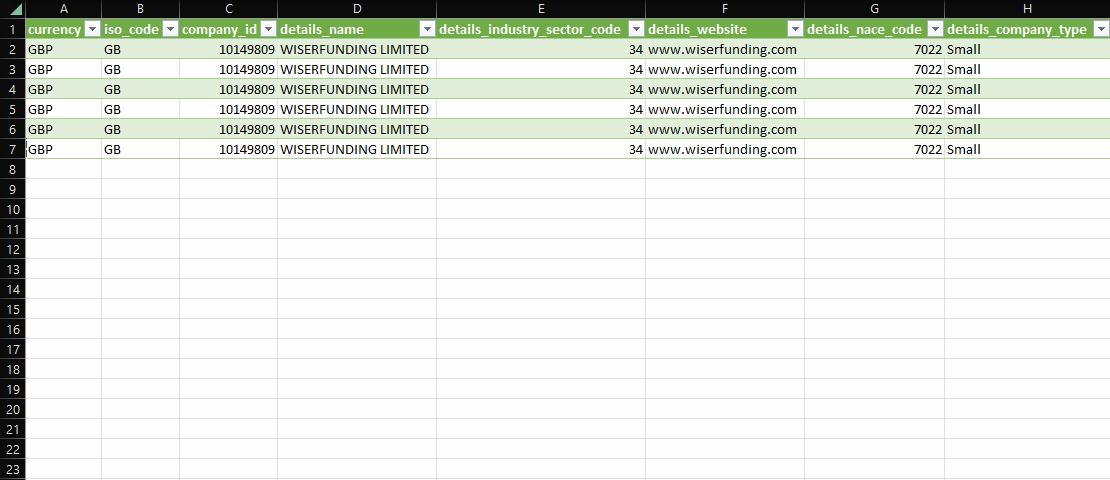The width and height of the screenshot is (1110, 480).
Task: Select GB cell in row 6
Action: pos(140,130)
